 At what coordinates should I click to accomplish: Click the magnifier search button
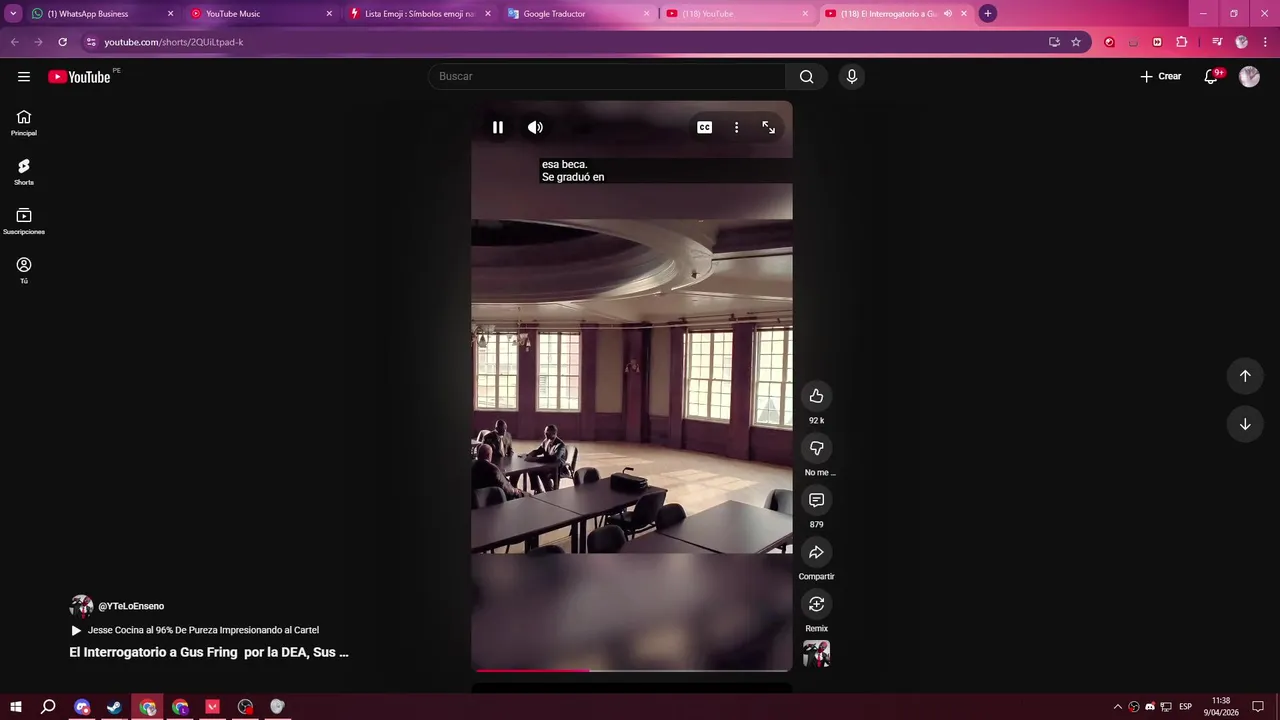[807, 77]
